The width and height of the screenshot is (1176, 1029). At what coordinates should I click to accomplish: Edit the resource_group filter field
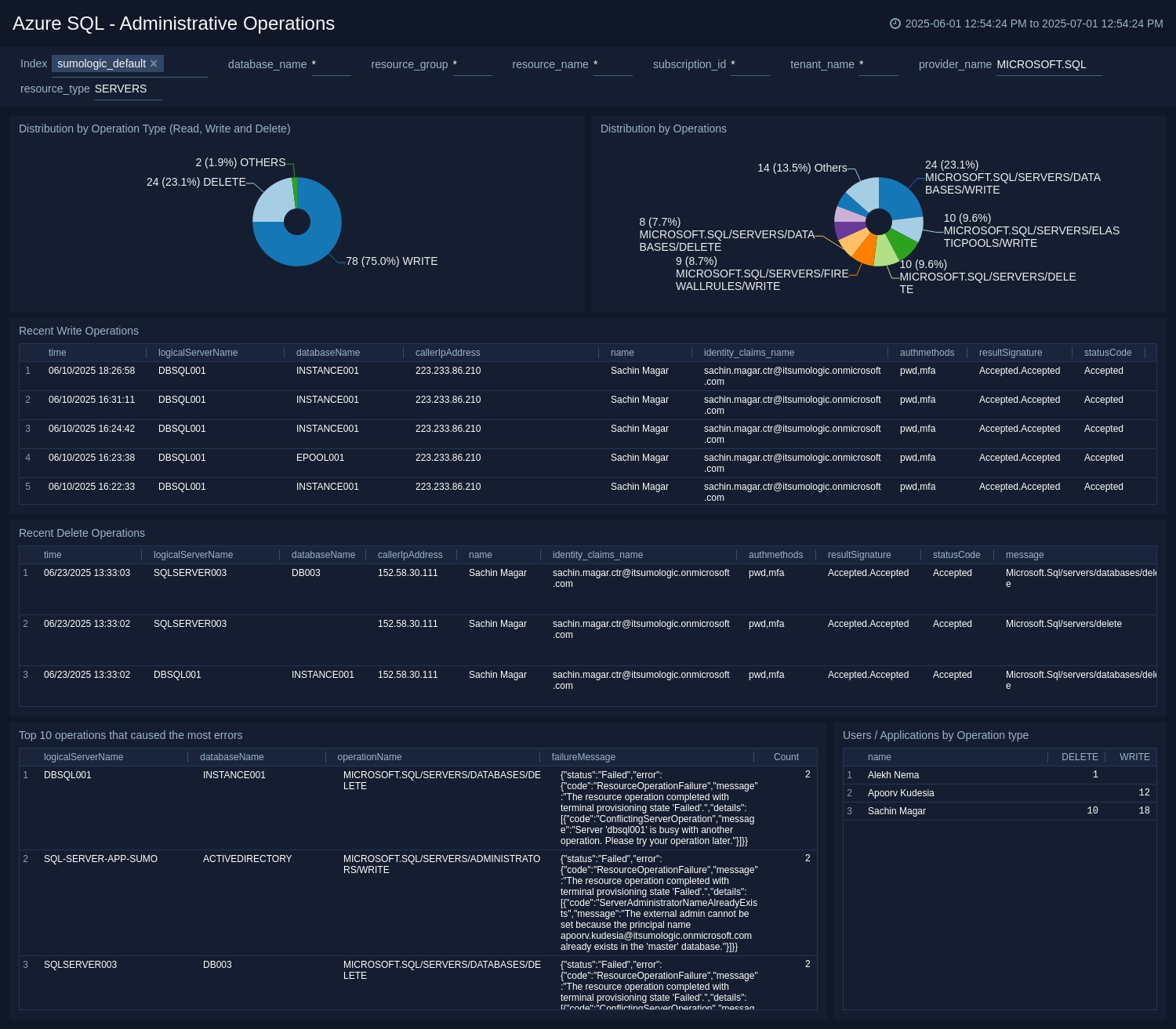point(472,64)
